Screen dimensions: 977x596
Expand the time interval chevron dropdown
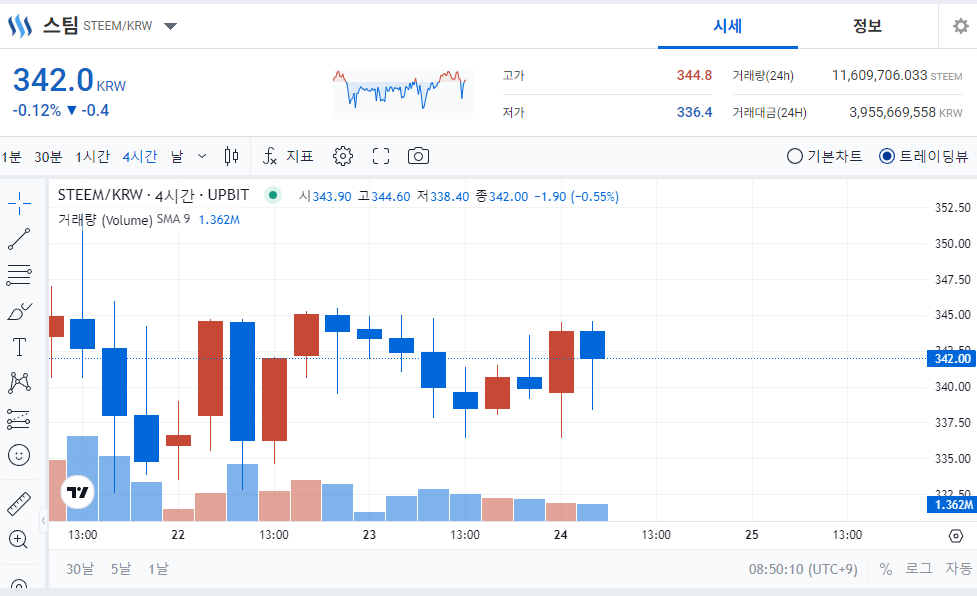click(x=202, y=156)
